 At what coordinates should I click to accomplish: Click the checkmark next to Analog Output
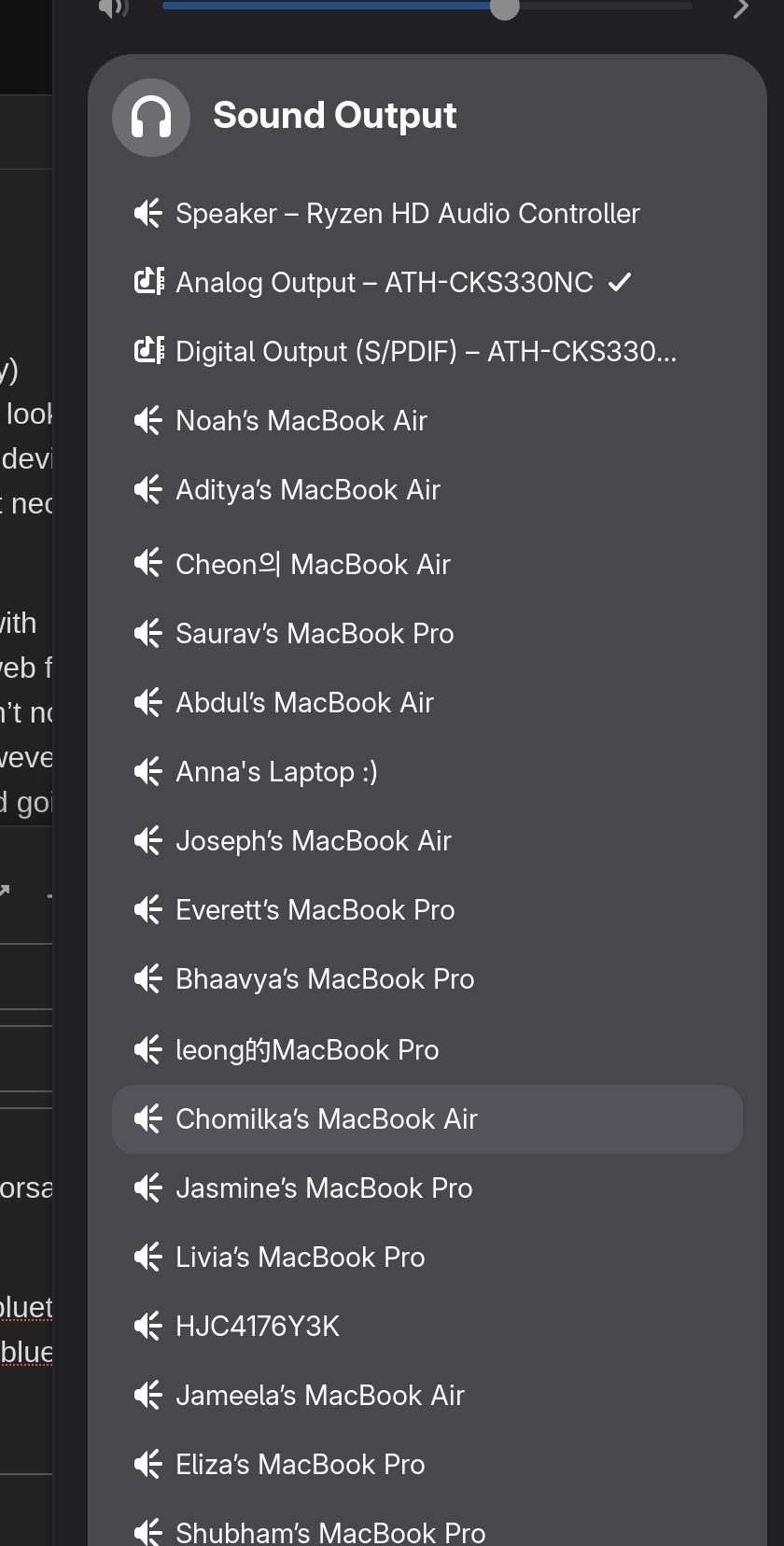tap(620, 282)
